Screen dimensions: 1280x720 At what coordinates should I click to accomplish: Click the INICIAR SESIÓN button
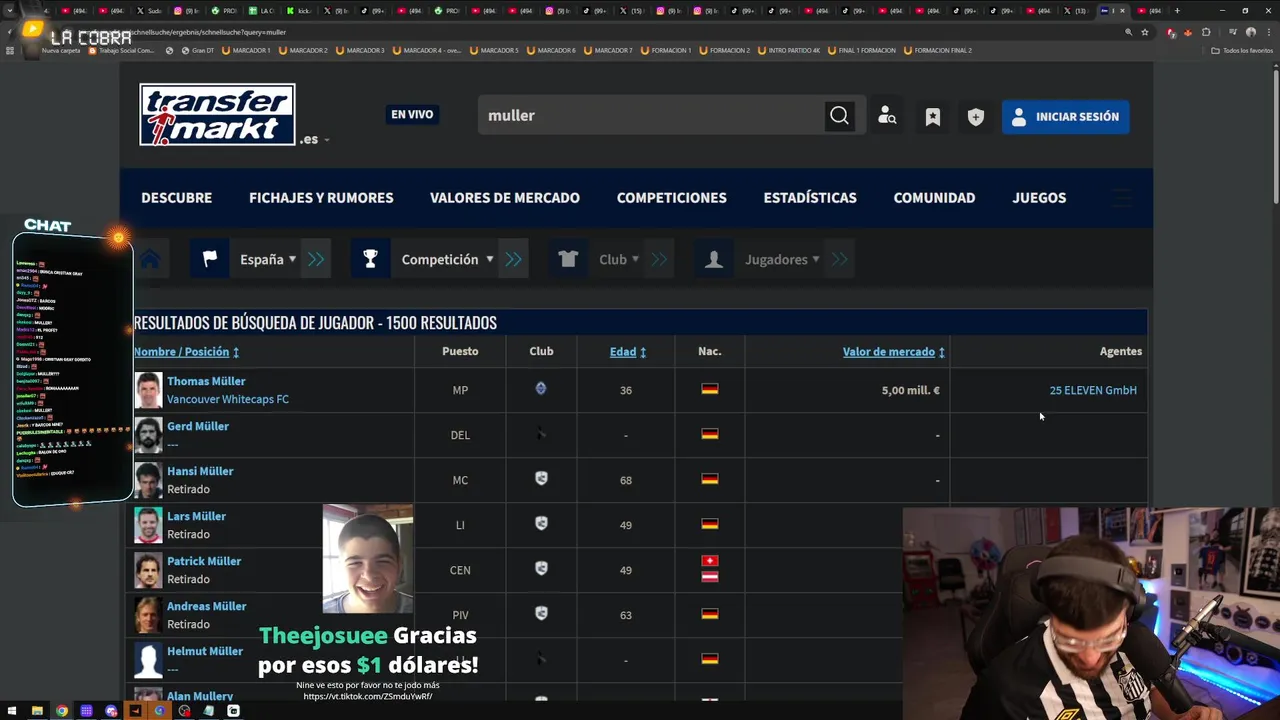(x=1066, y=117)
